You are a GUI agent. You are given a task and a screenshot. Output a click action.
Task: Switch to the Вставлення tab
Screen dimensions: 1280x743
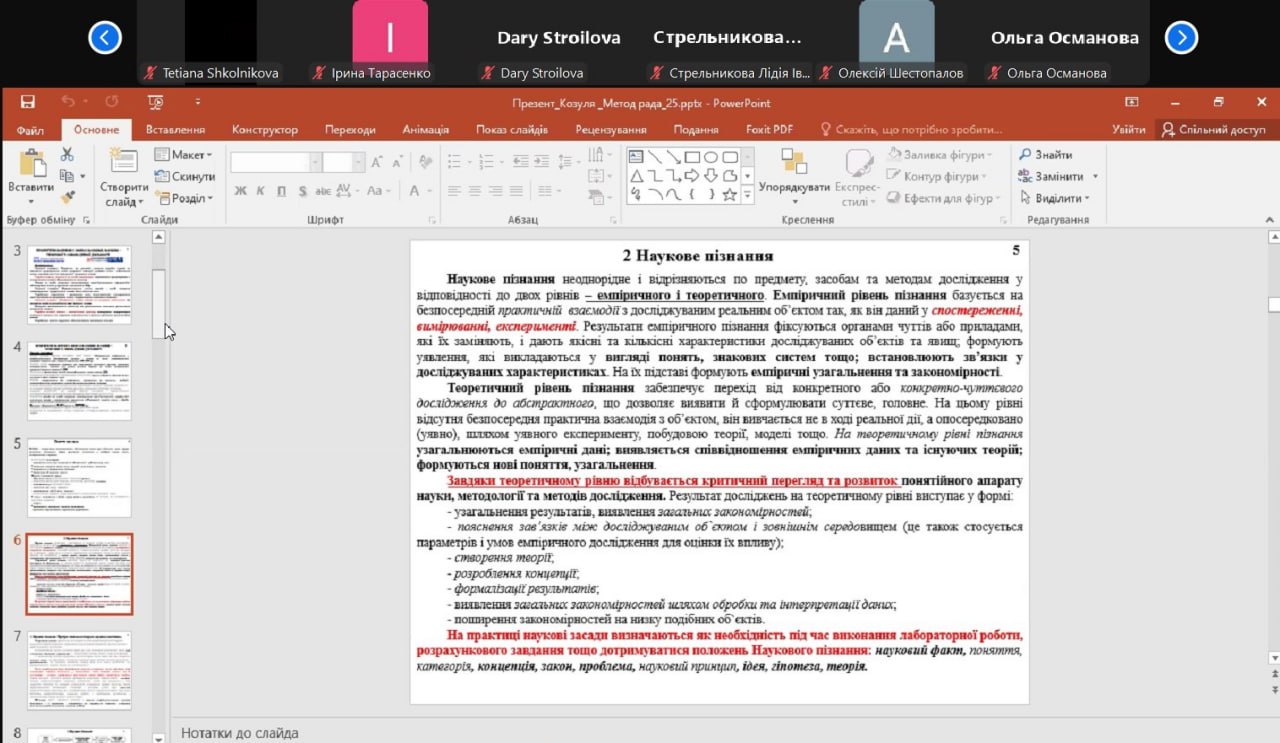(x=175, y=130)
